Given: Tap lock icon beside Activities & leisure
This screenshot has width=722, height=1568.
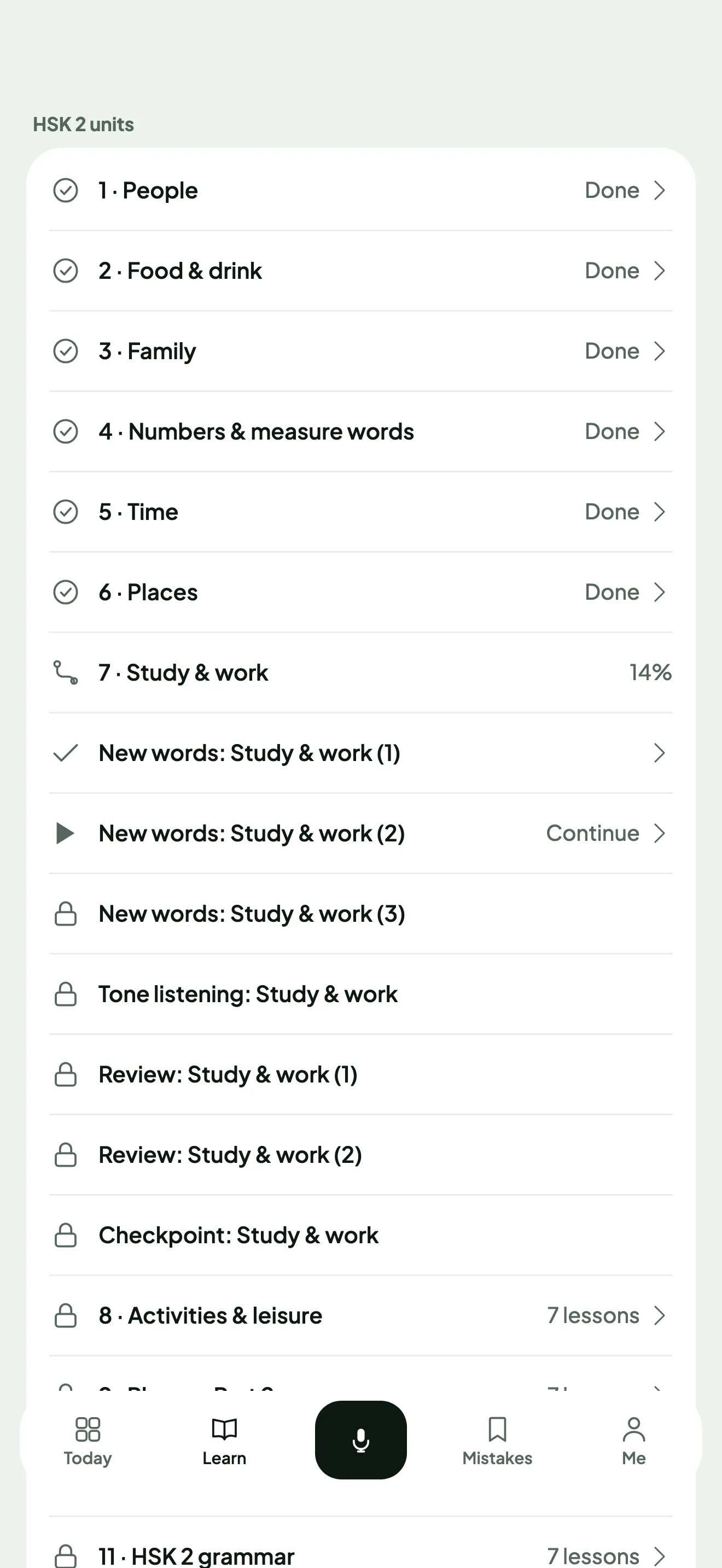Looking at the screenshot, I should coord(66,1315).
